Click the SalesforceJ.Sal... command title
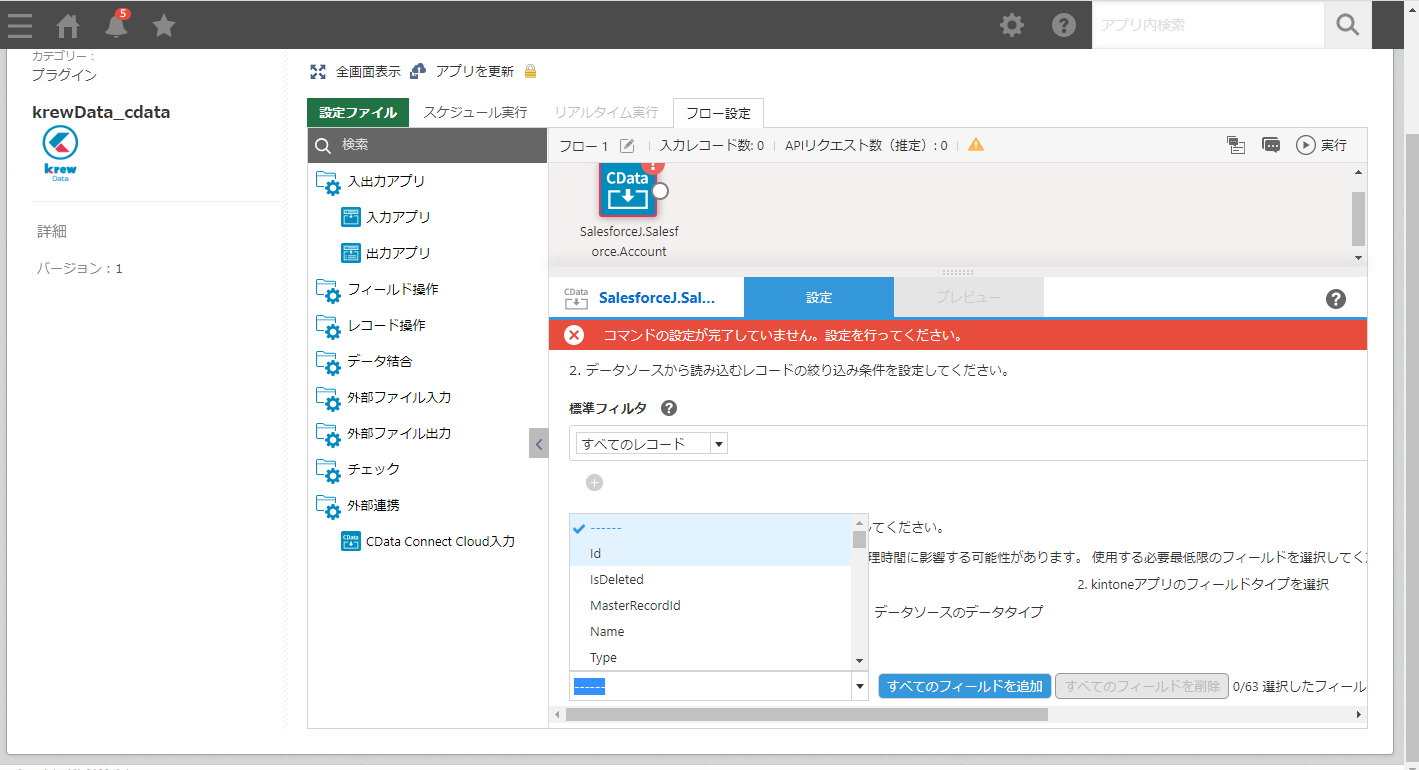 click(657, 298)
